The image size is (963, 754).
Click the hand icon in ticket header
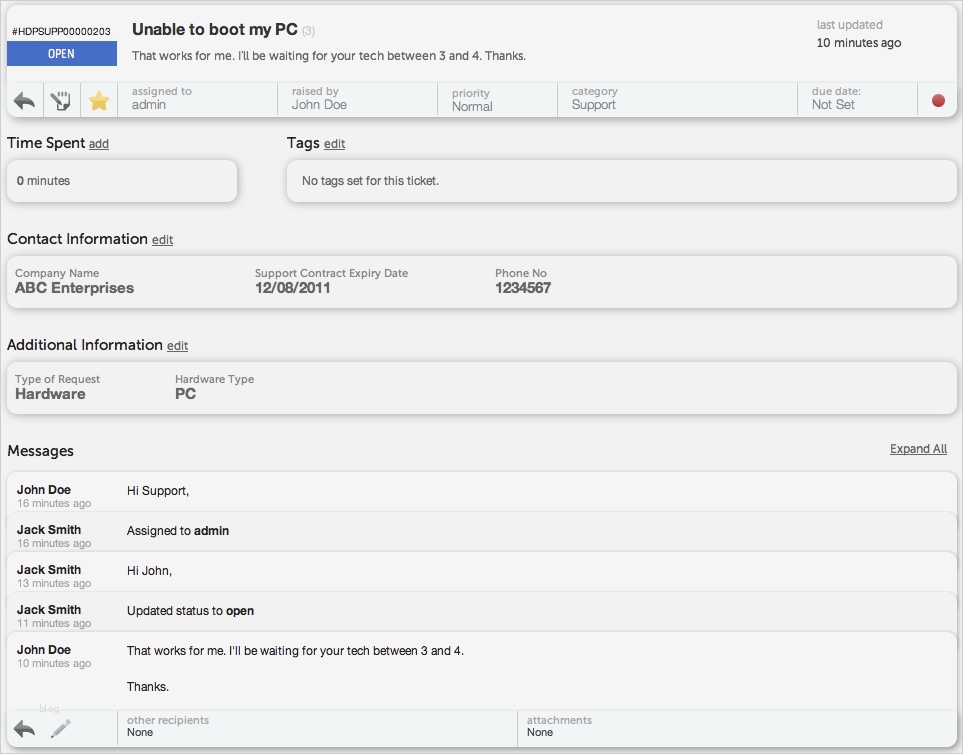[61, 100]
